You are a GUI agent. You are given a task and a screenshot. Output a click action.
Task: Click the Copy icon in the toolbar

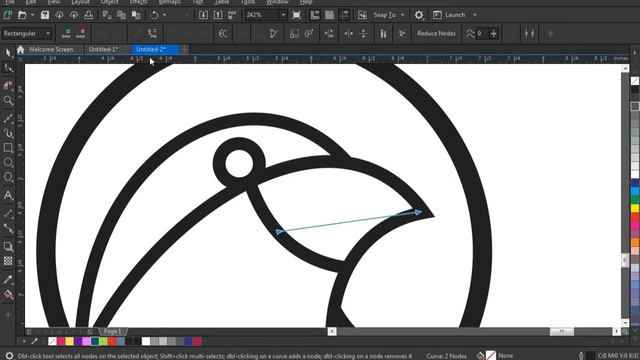[121, 15]
